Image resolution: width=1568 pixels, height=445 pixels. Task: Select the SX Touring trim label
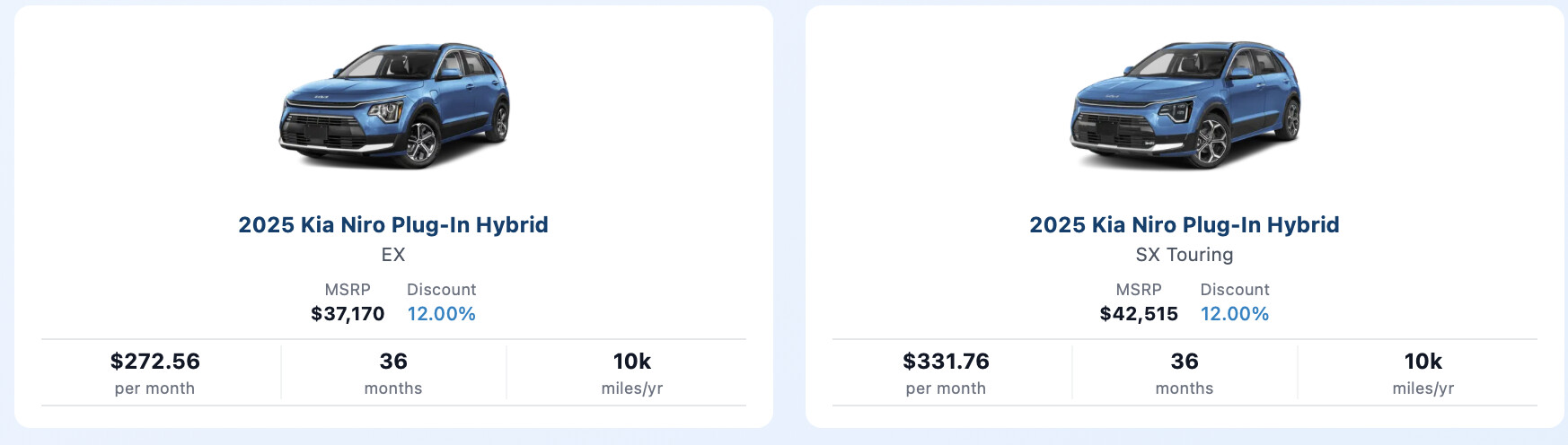[1185, 255]
